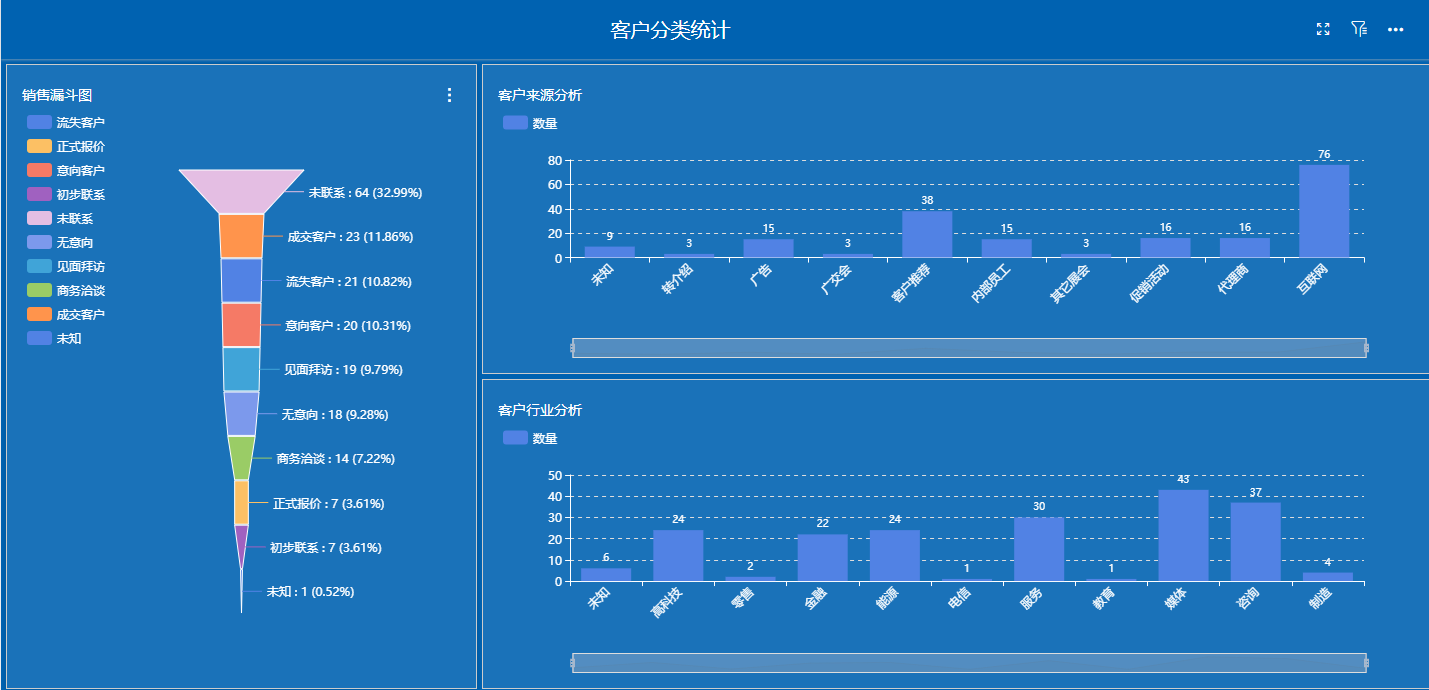Click the 客户来源分析 zoom slider bar
This screenshot has height=690, width=1429.
point(969,348)
